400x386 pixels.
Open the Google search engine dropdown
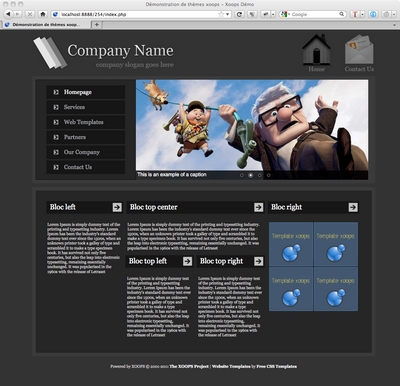tap(285, 14)
